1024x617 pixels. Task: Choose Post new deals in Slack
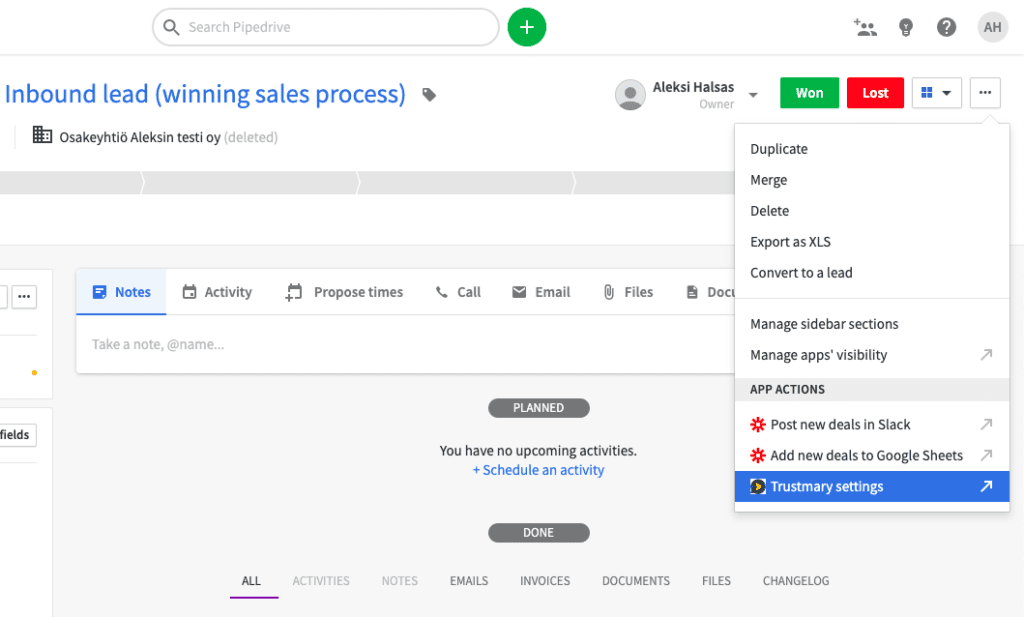pos(872,424)
